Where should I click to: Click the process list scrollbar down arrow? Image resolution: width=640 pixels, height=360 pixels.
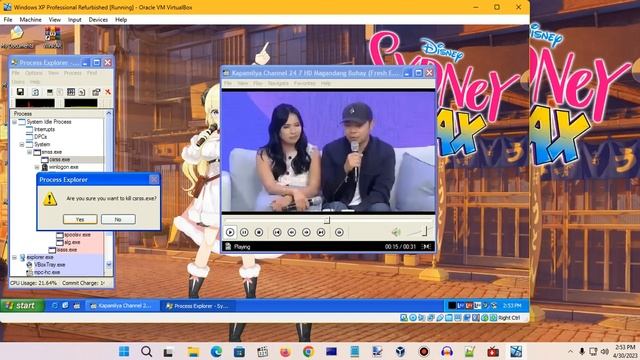point(109,264)
